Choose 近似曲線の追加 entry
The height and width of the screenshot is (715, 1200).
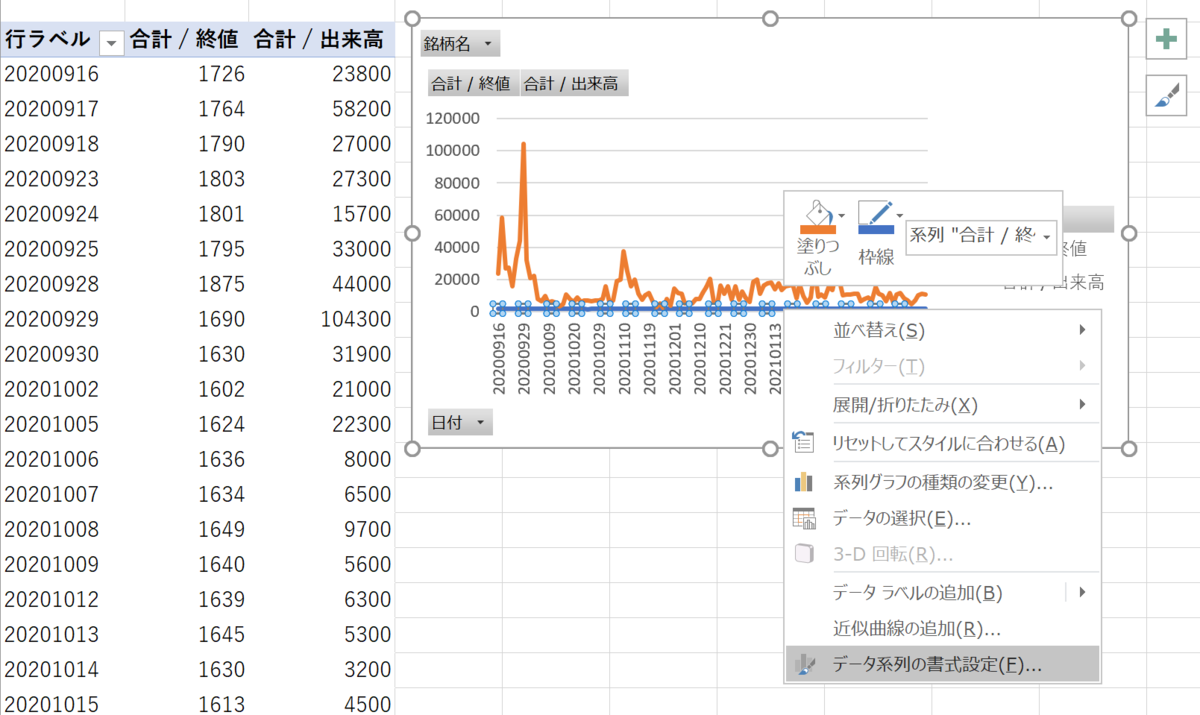(x=942, y=629)
